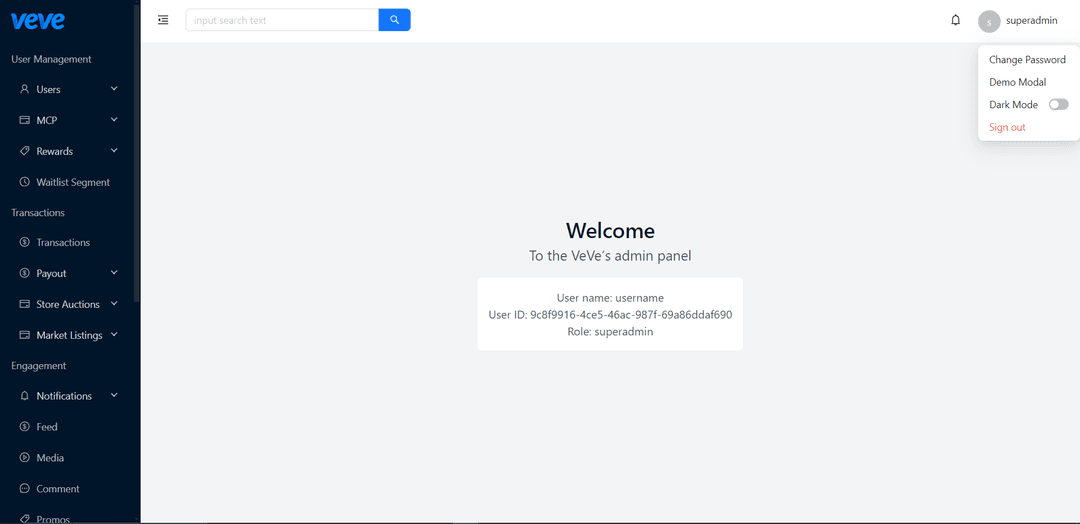Open the notifications bell in header
Viewport: 1080px width, 524px height.
coord(955,21)
